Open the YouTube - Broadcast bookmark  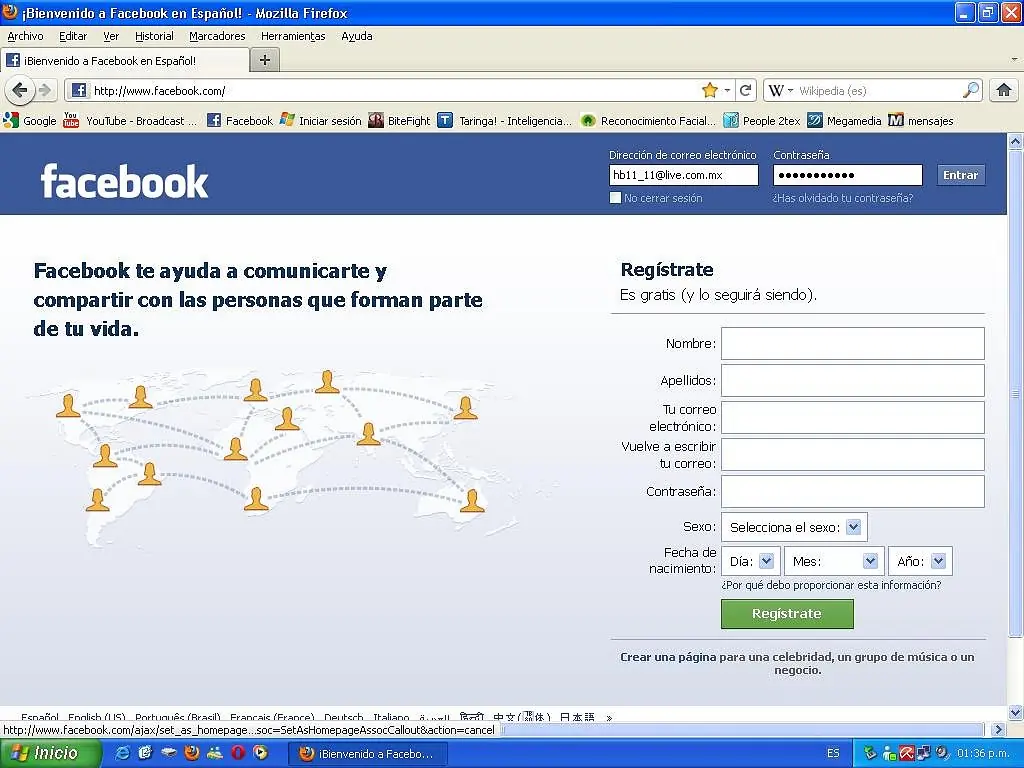coord(131,121)
